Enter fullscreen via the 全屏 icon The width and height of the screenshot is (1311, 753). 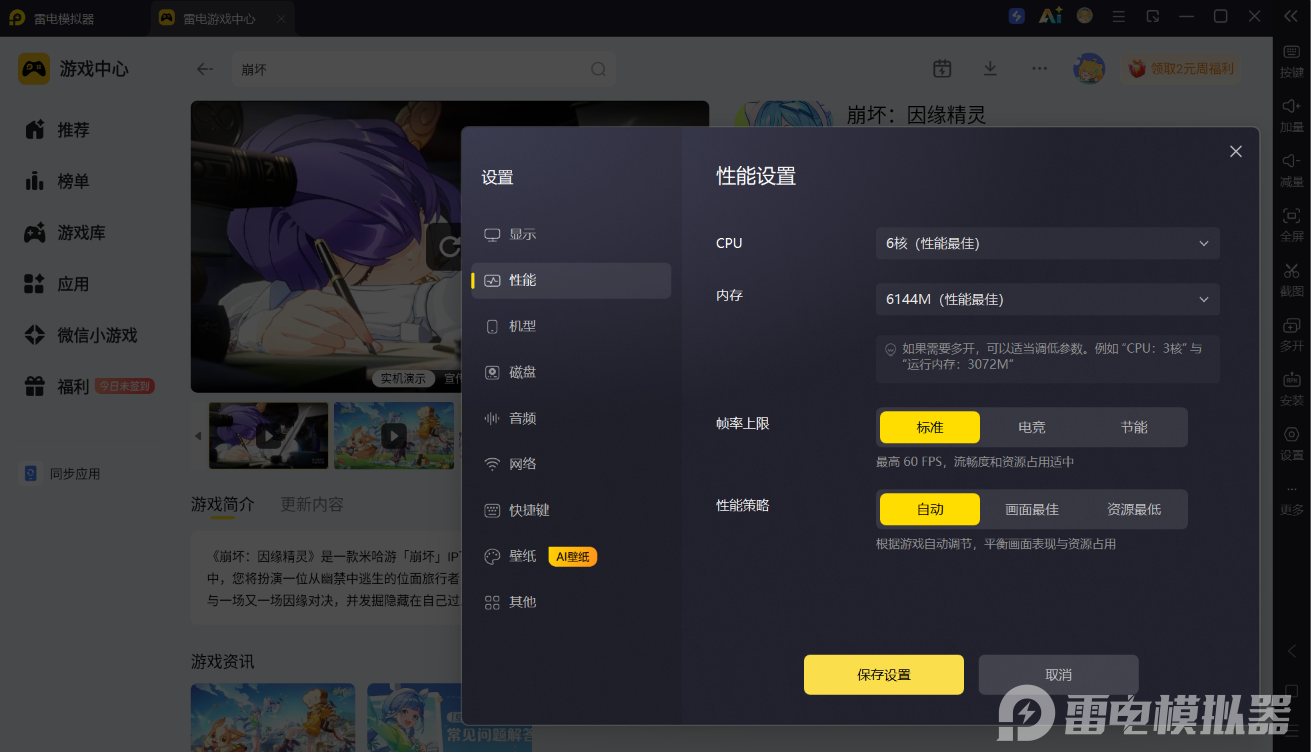(1291, 216)
